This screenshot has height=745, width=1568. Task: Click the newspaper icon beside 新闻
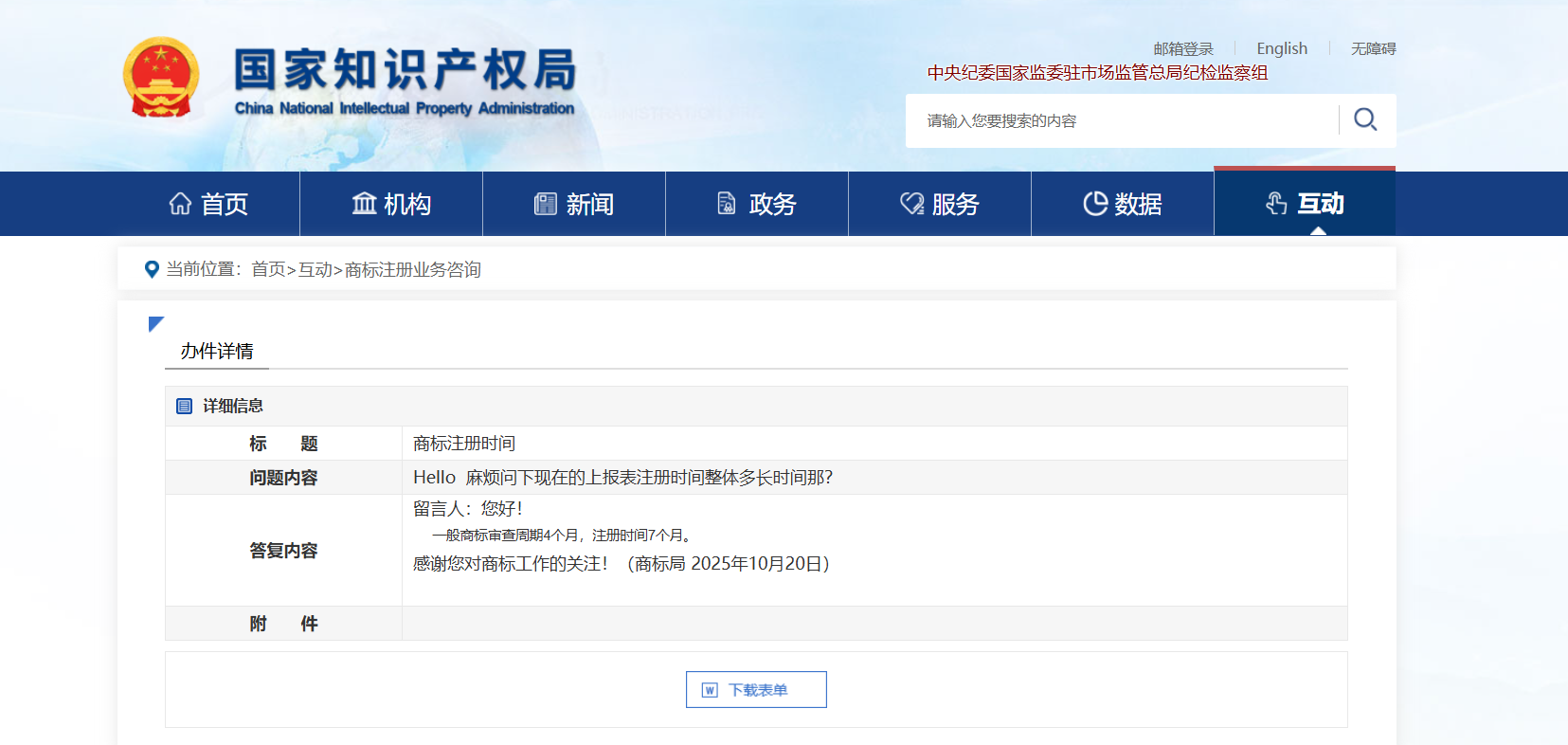(x=546, y=204)
